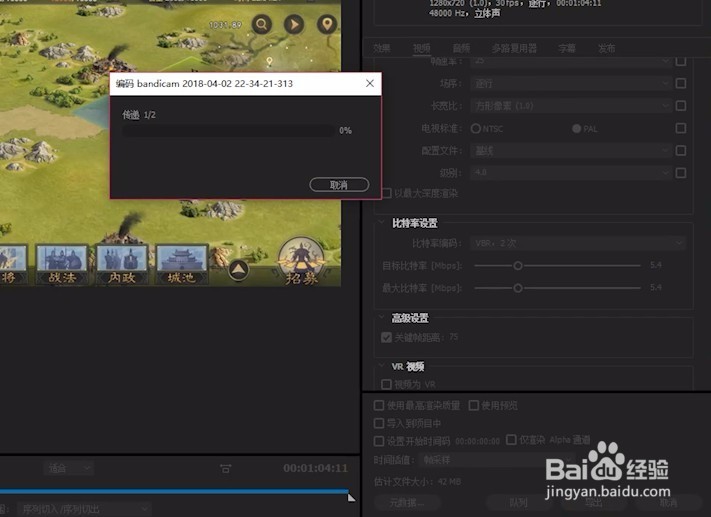Enable the 设置开始时间码 checkbox
711x517 pixels.
click(379, 441)
